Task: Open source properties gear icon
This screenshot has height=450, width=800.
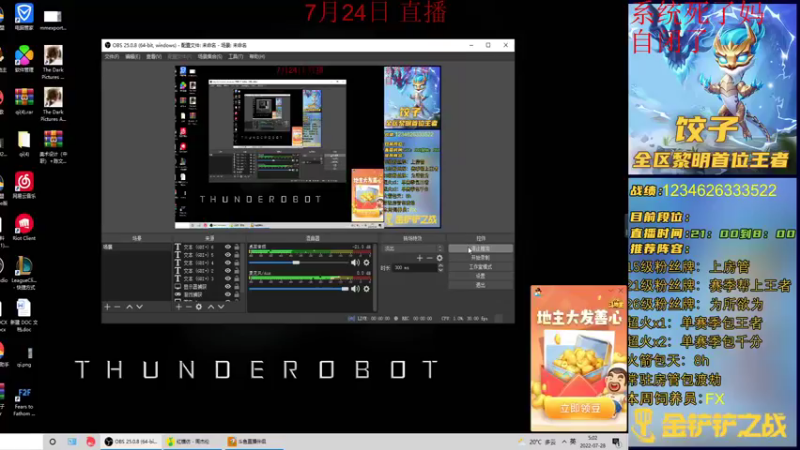Action: coord(198,307)
